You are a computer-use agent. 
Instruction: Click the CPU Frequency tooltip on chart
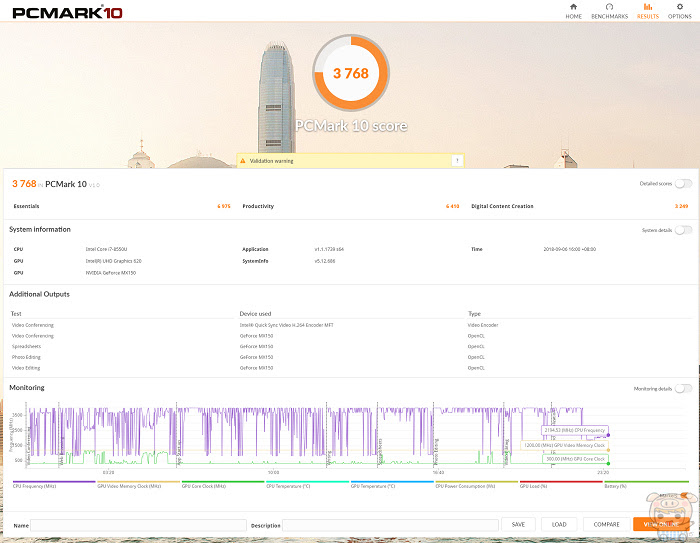pos(575,430)
